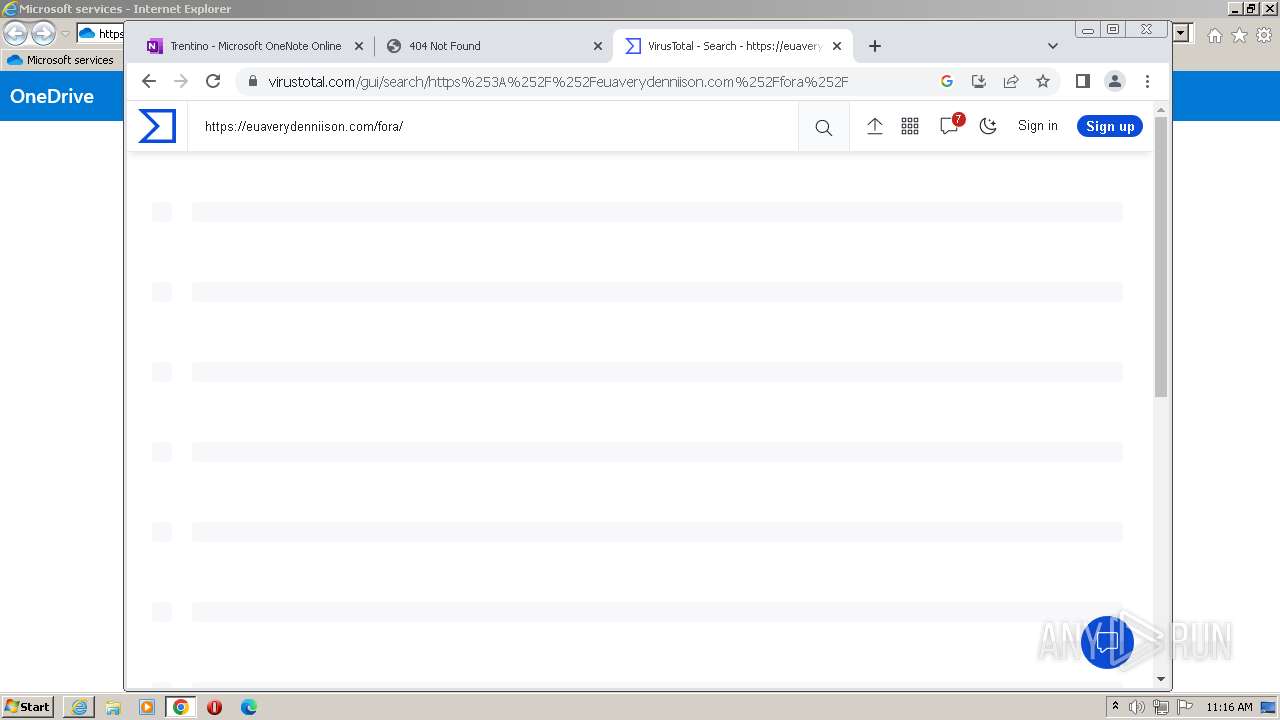Screen dimensions: 1280x720
Task: Click the OneDrive header text
Action: 52,96
